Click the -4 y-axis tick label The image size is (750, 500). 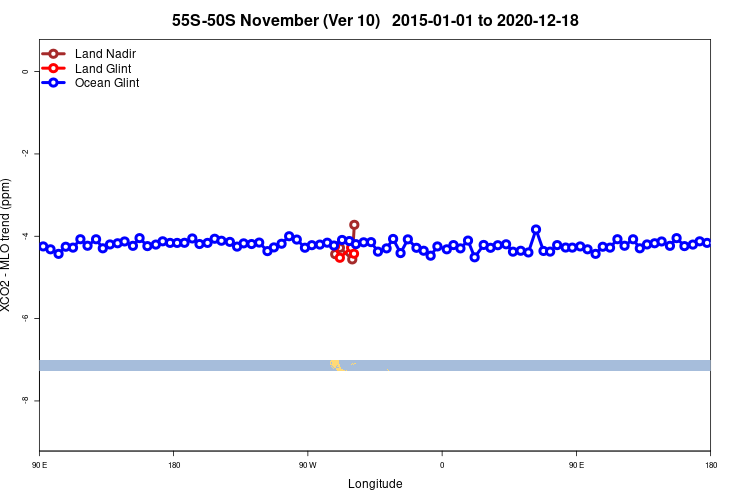25,236
